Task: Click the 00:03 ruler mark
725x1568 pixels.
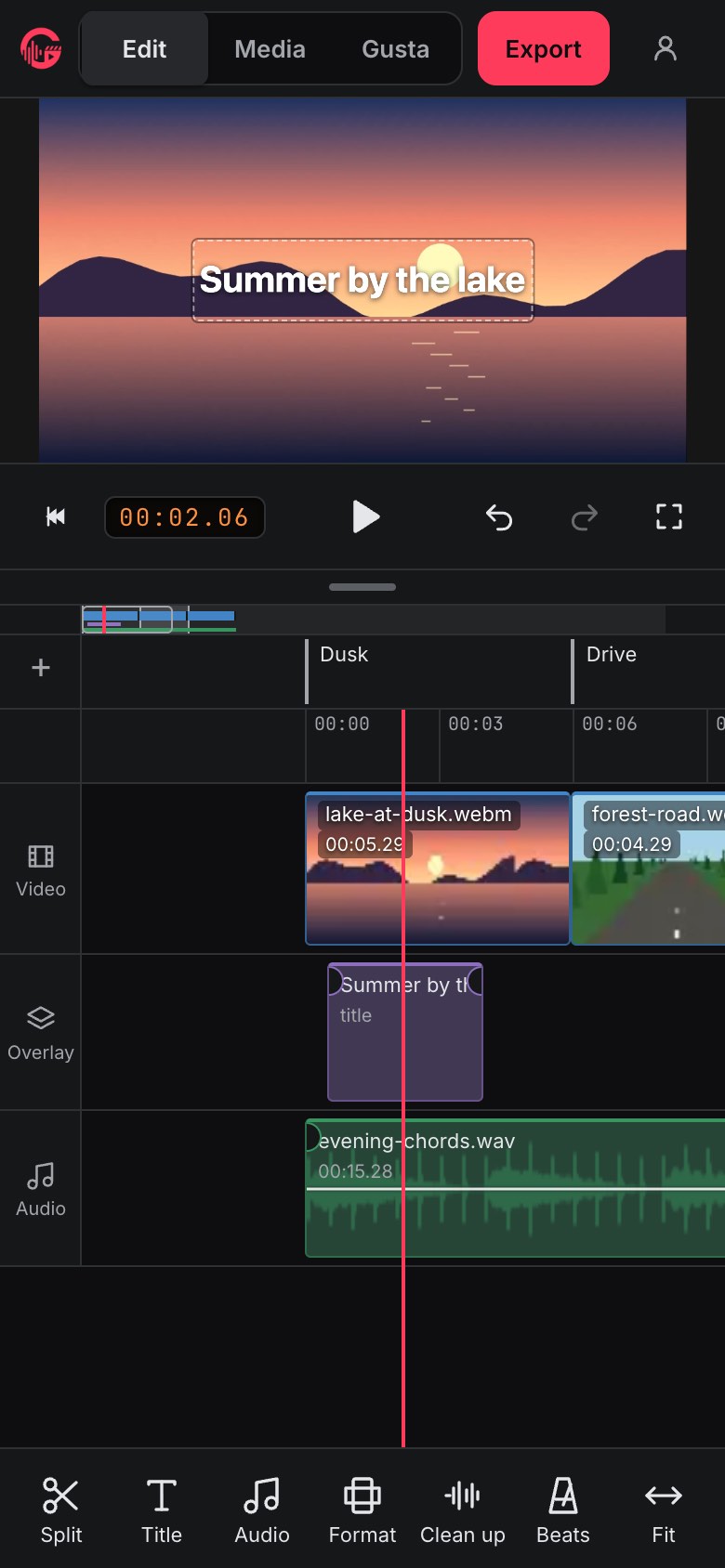Action: pyautogui.click(x=475, y=724)
